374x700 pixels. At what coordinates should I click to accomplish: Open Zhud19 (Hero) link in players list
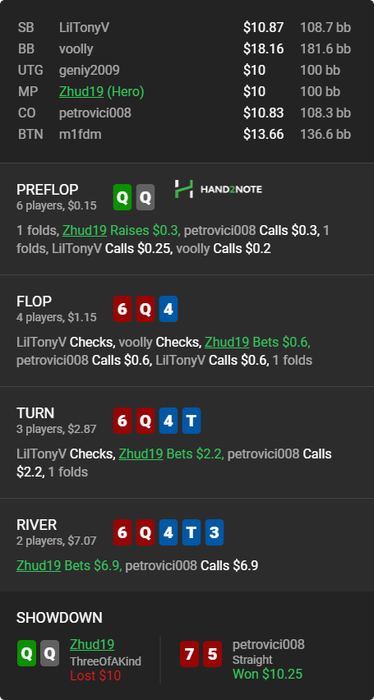(101, 92)
